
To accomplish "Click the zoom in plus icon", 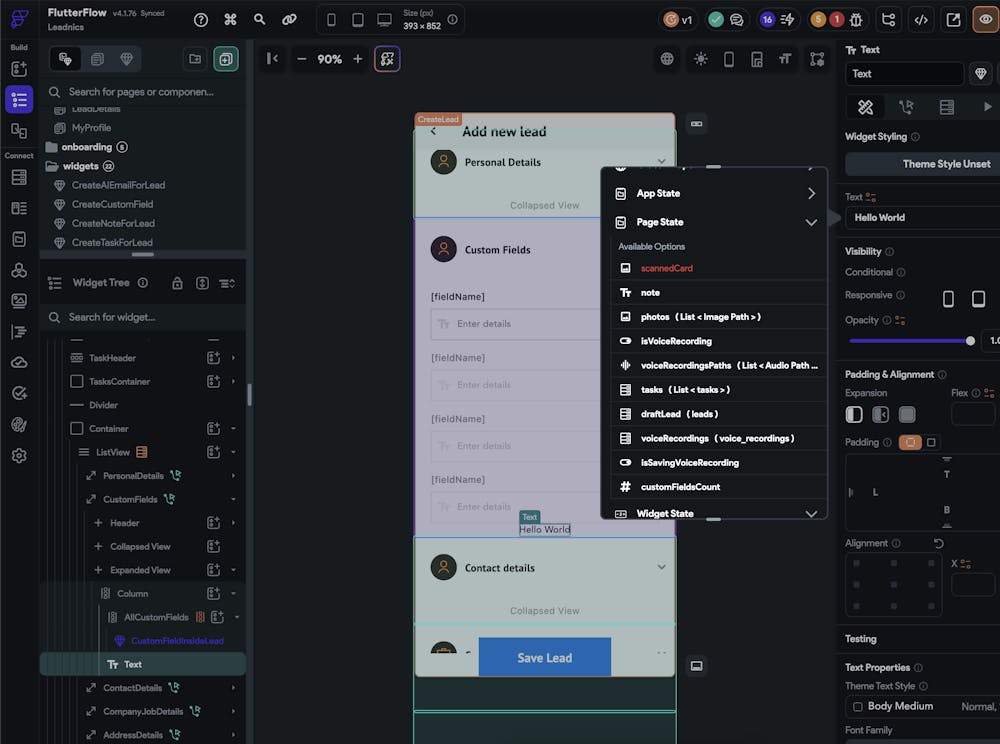I will coord(358,59).
